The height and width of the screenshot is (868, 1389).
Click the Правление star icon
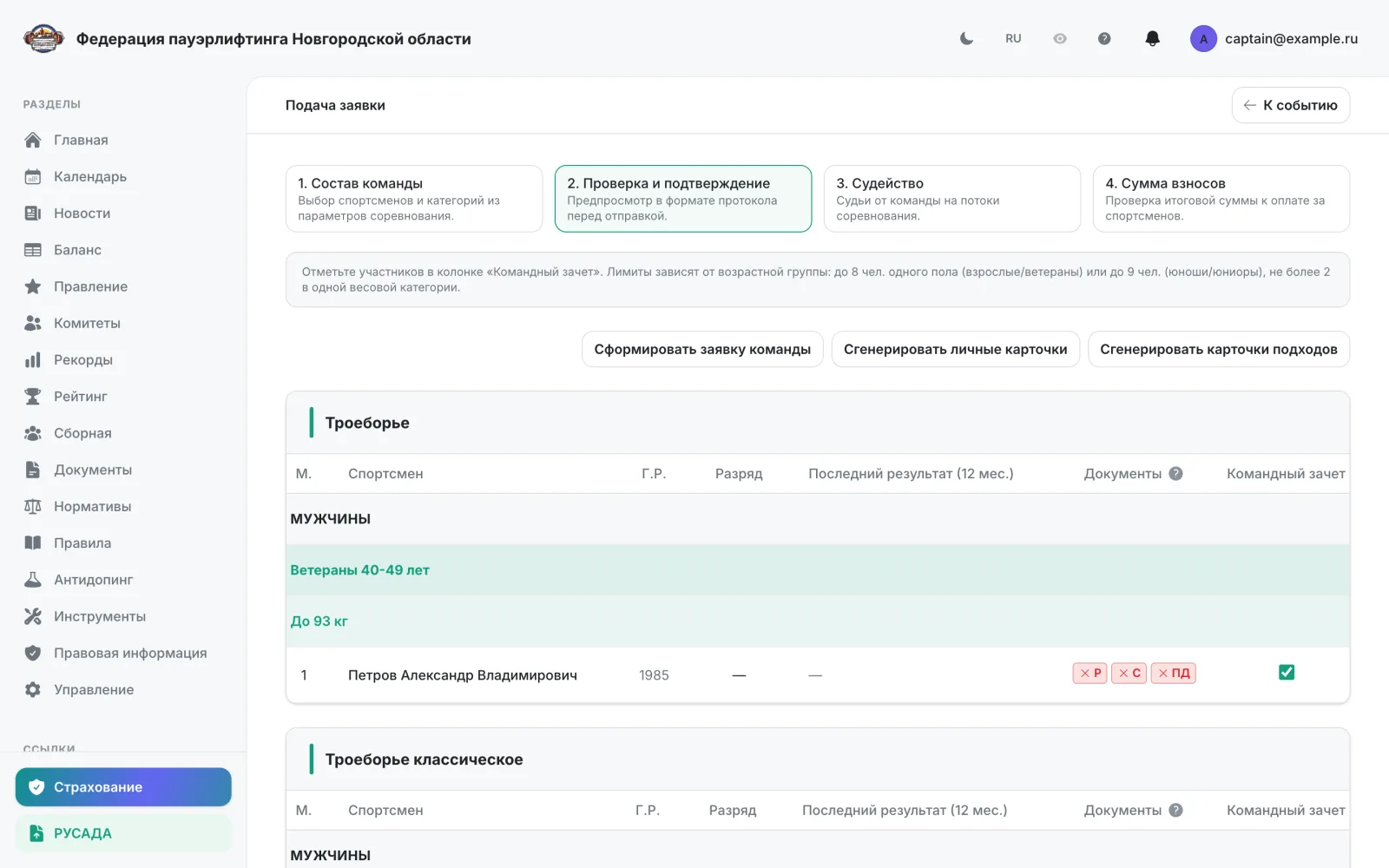coord(33,286)
